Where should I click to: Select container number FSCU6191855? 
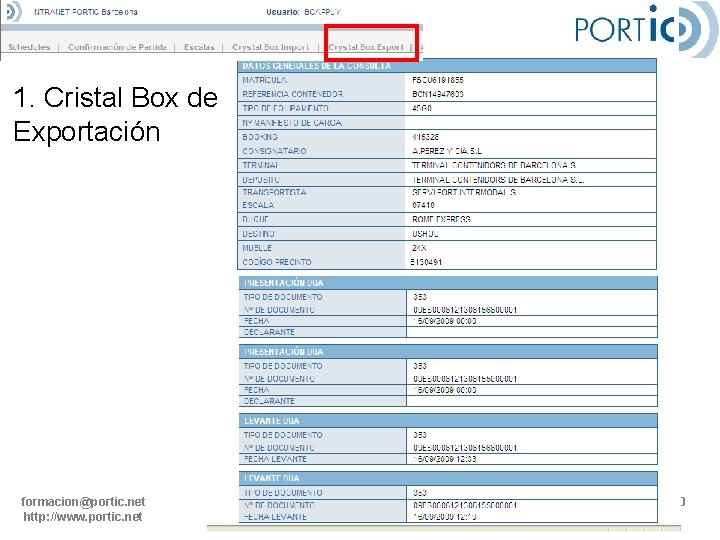pyautogui.click(x=438, y=80)
